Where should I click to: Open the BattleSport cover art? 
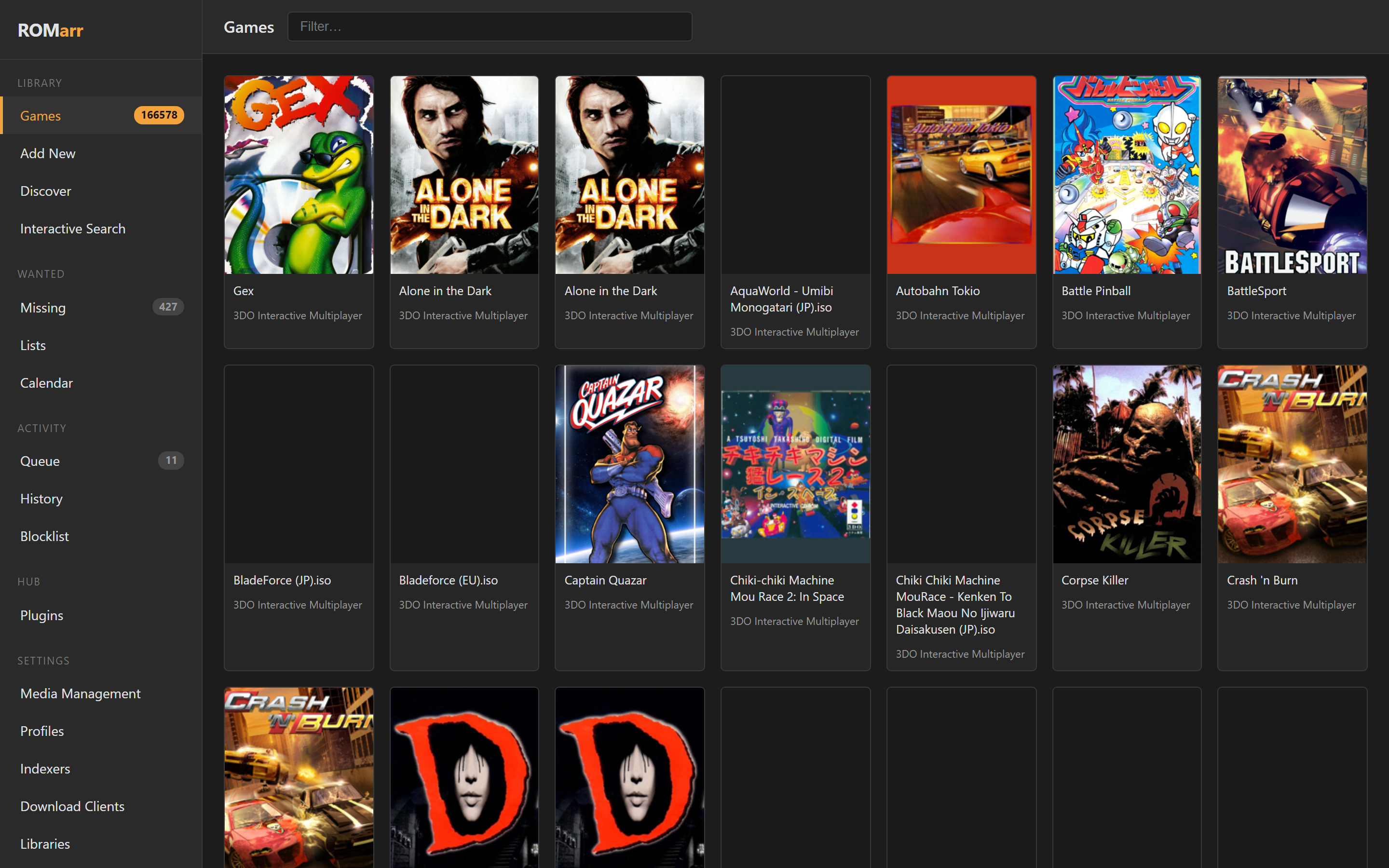pos(1293,175)
